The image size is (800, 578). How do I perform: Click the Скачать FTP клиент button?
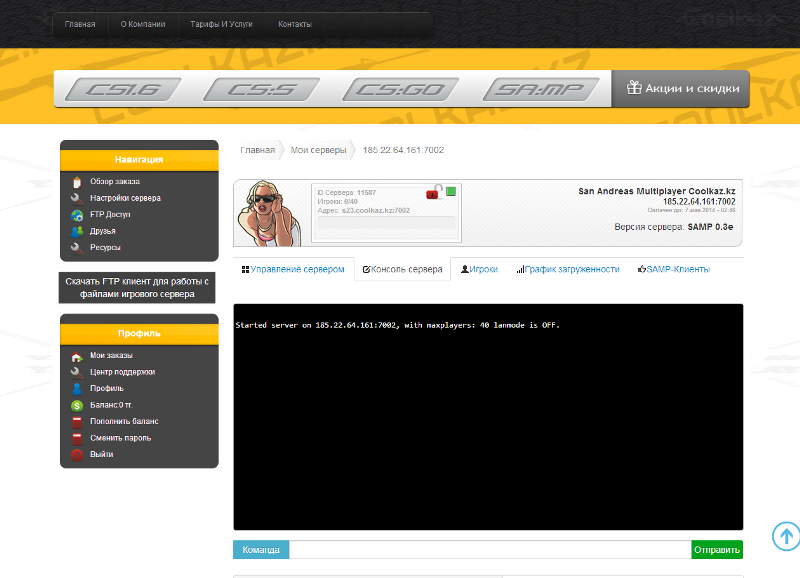[137, 288]
